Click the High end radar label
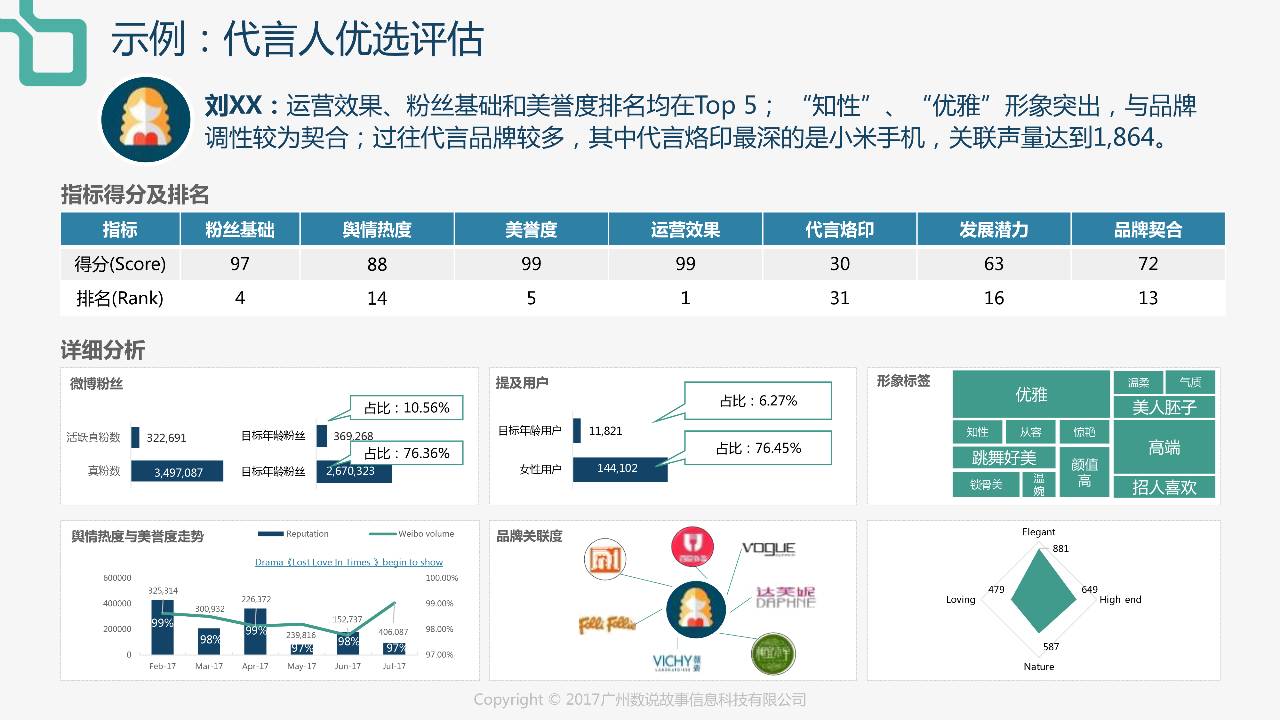Image resolution: width=1280 pixels, height=720 pixels. point(1120,599)
